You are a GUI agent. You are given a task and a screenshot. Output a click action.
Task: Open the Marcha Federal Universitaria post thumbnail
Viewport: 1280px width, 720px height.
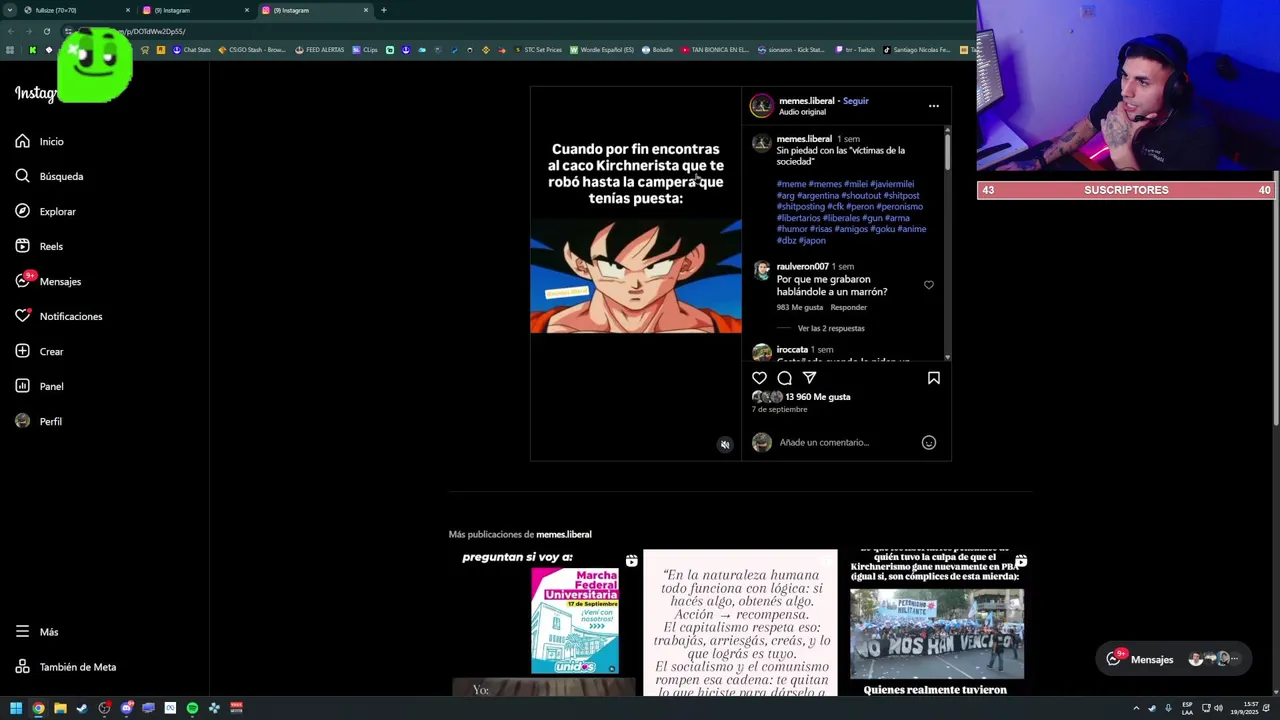point(544,621)
